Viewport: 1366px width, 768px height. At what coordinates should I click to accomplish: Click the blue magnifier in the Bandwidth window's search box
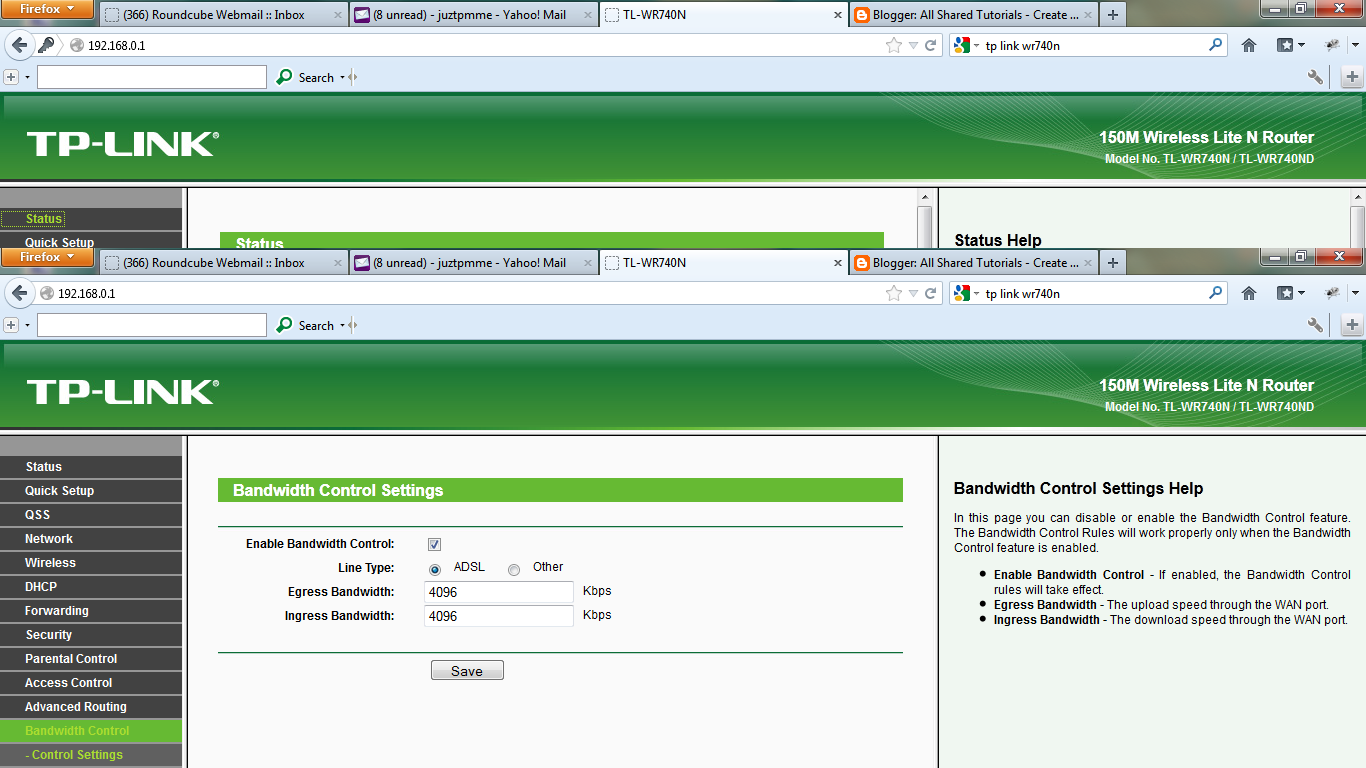pyautogui.click(x=1215, y=293)
